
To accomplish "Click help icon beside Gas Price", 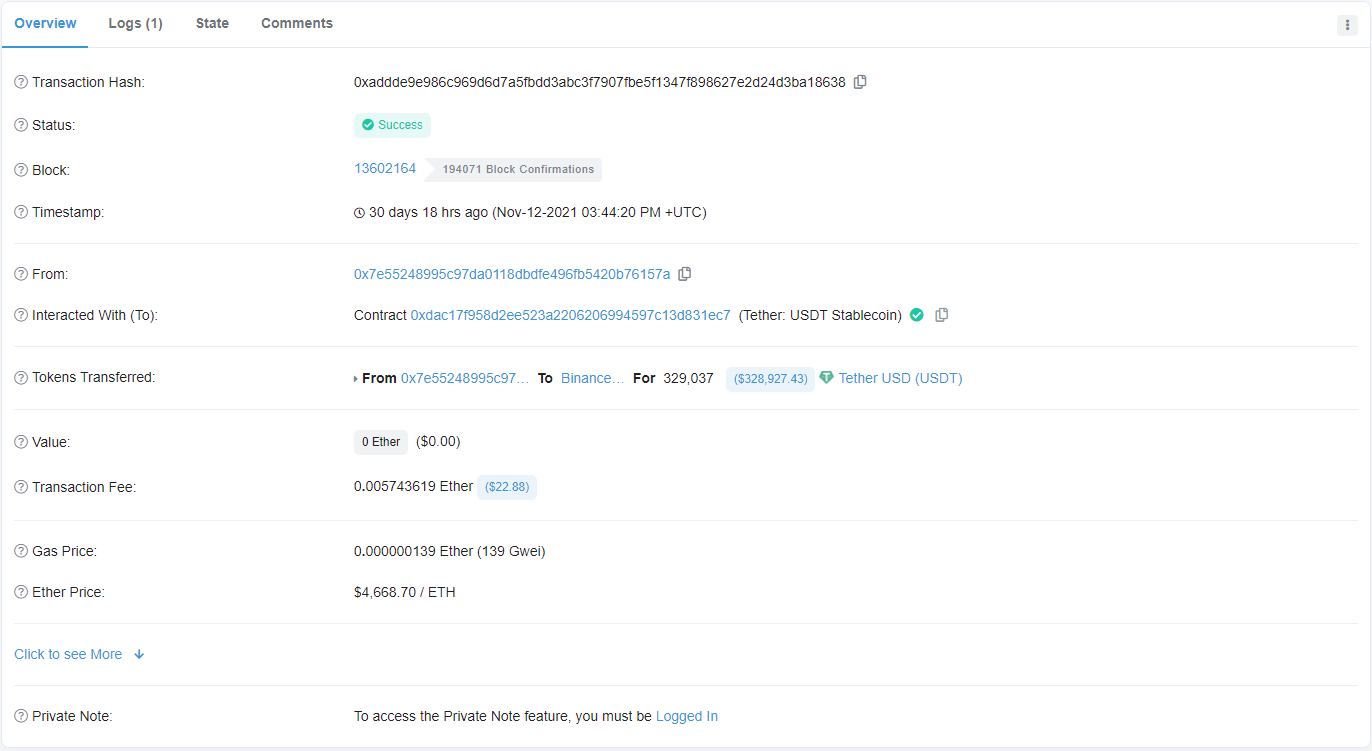I will [x=21, y=551].
